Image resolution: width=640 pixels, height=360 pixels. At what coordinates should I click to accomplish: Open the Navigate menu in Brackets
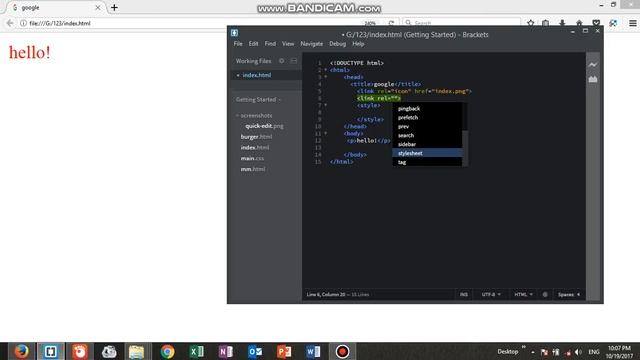(311, 44)
